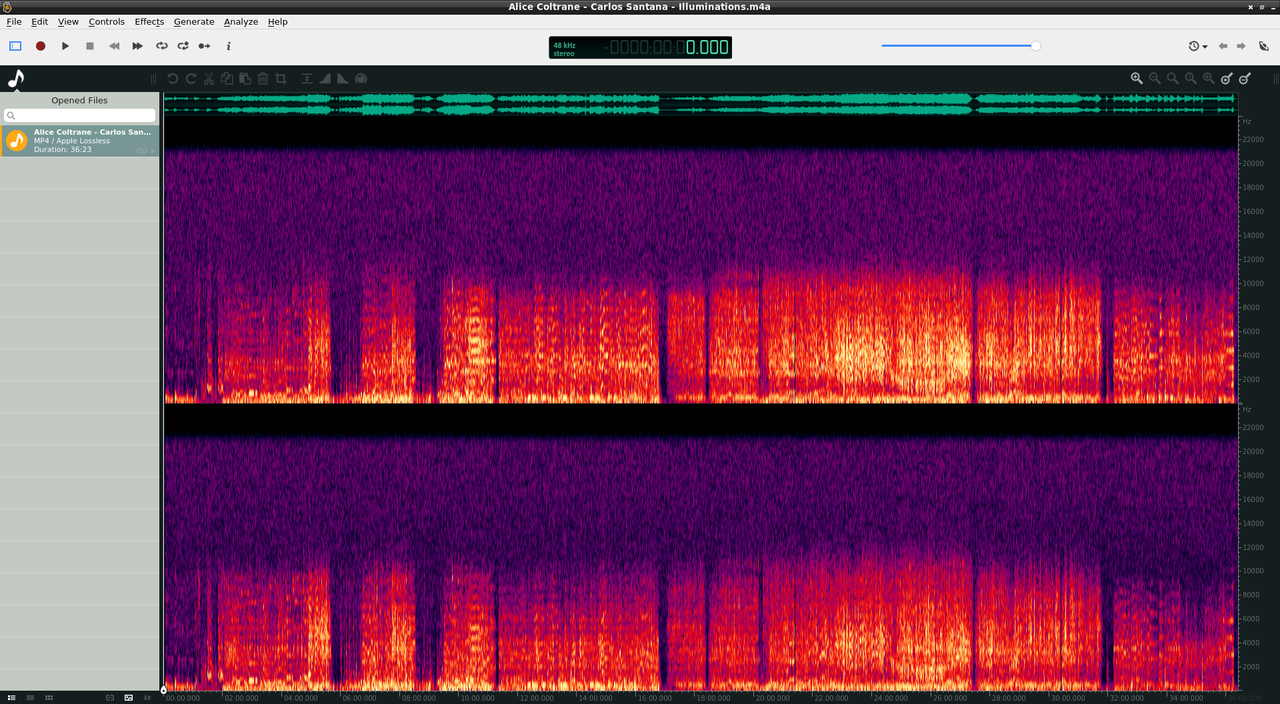
Task: Apply the Normalize effect icon
Action: (x=306, y=78)
